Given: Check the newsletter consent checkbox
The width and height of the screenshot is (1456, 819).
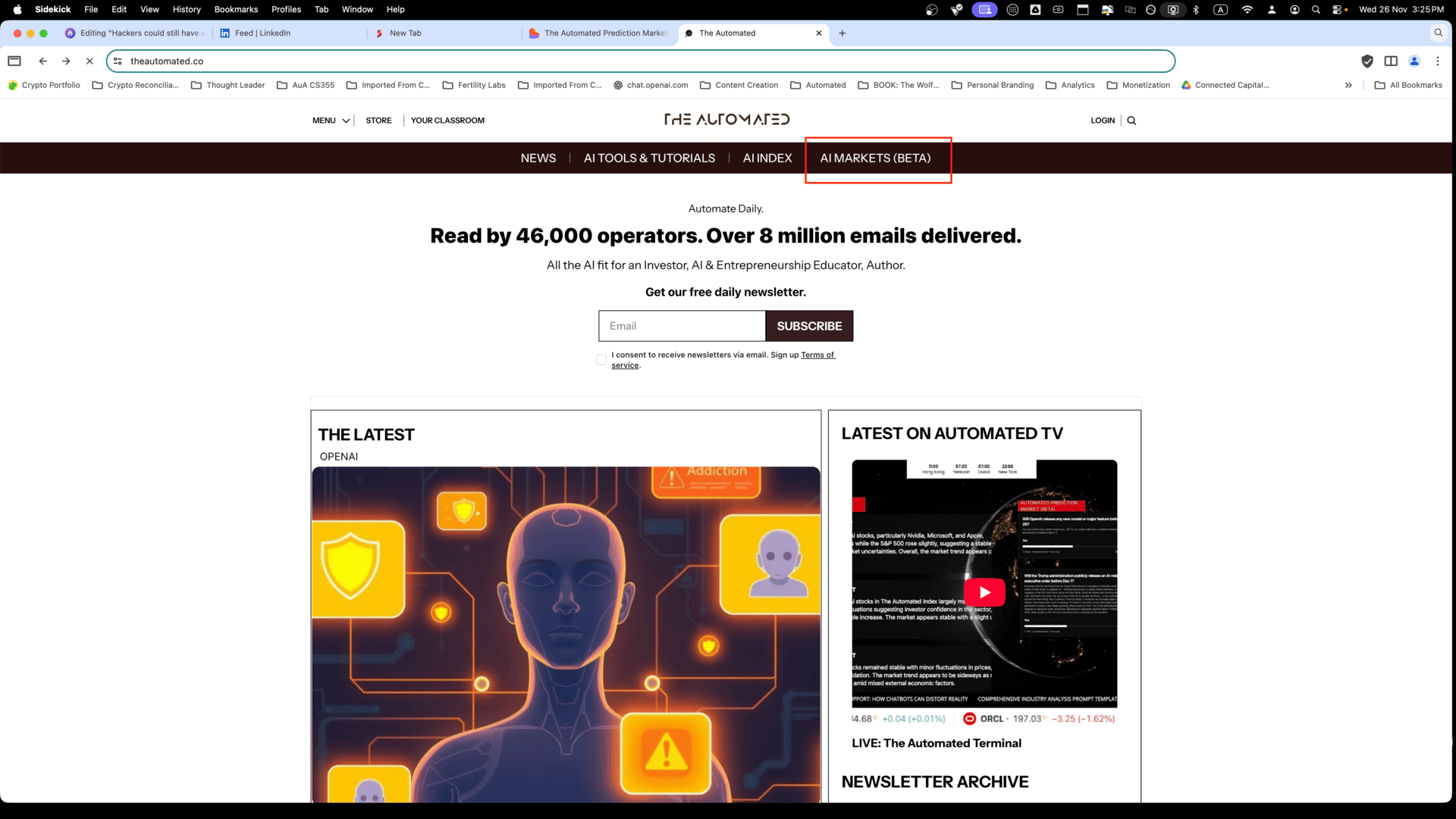Looking at the screenshot, I should (601, 360).
